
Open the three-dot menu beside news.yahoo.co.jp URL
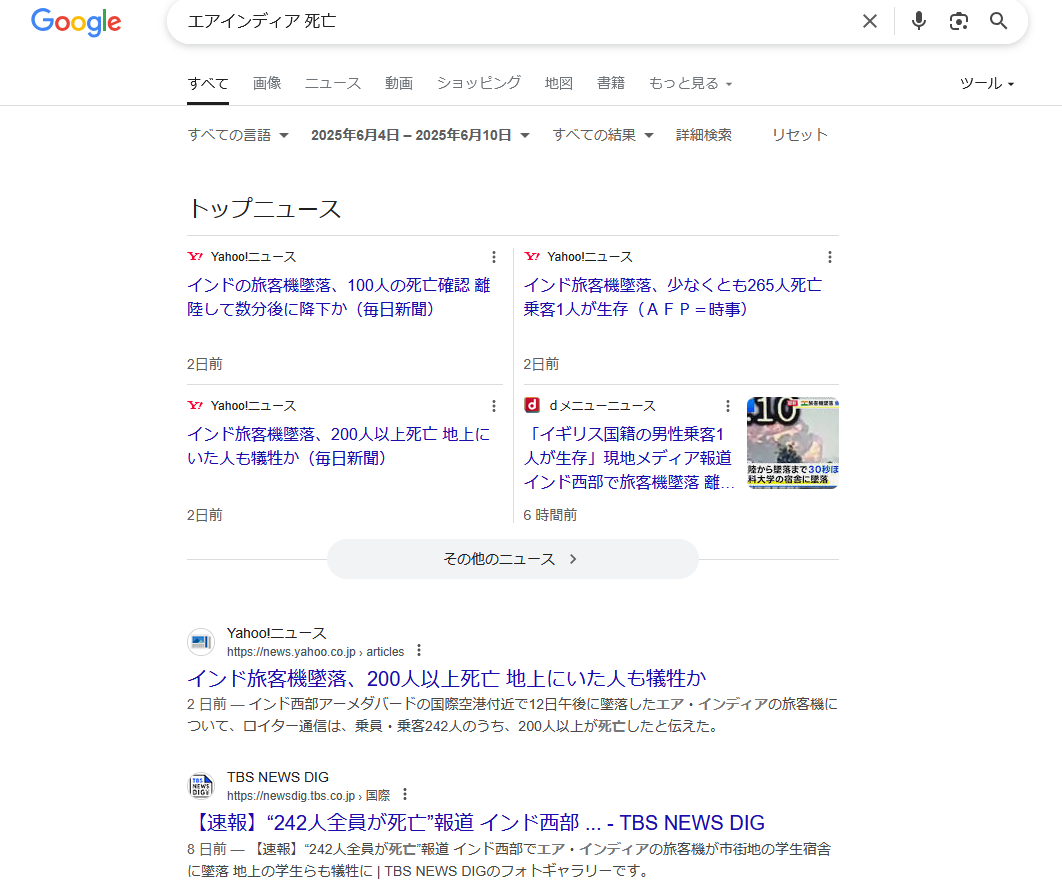coord(419,651)
